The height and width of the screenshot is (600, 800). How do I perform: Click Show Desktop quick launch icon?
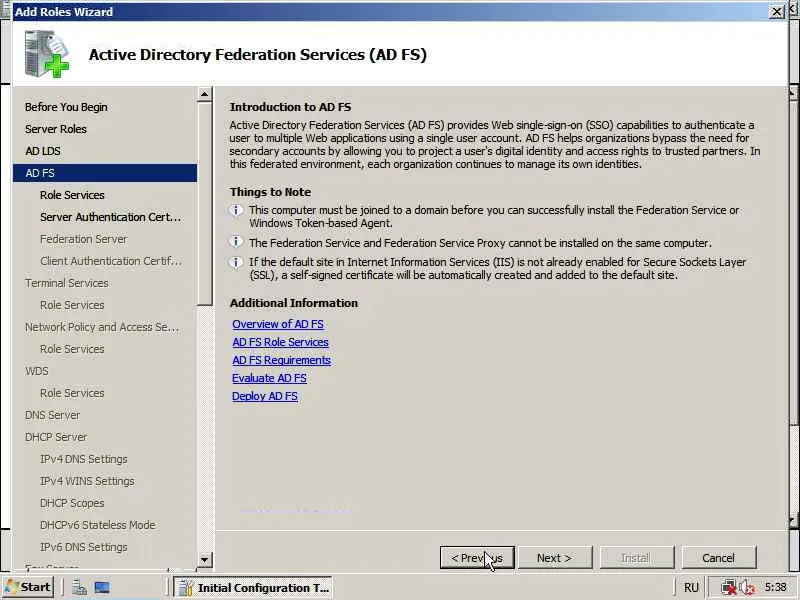pyautogui.click(x=102, y=588)
